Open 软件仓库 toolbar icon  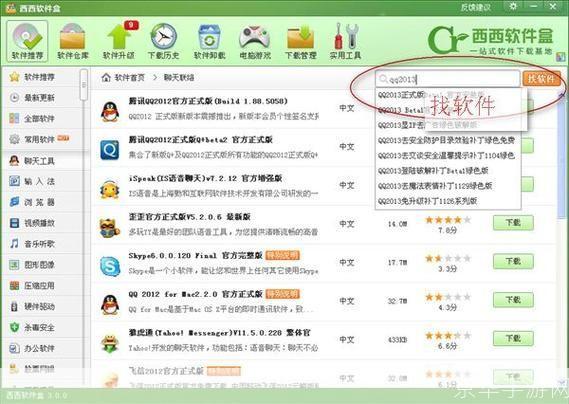[x=73, y=41]
